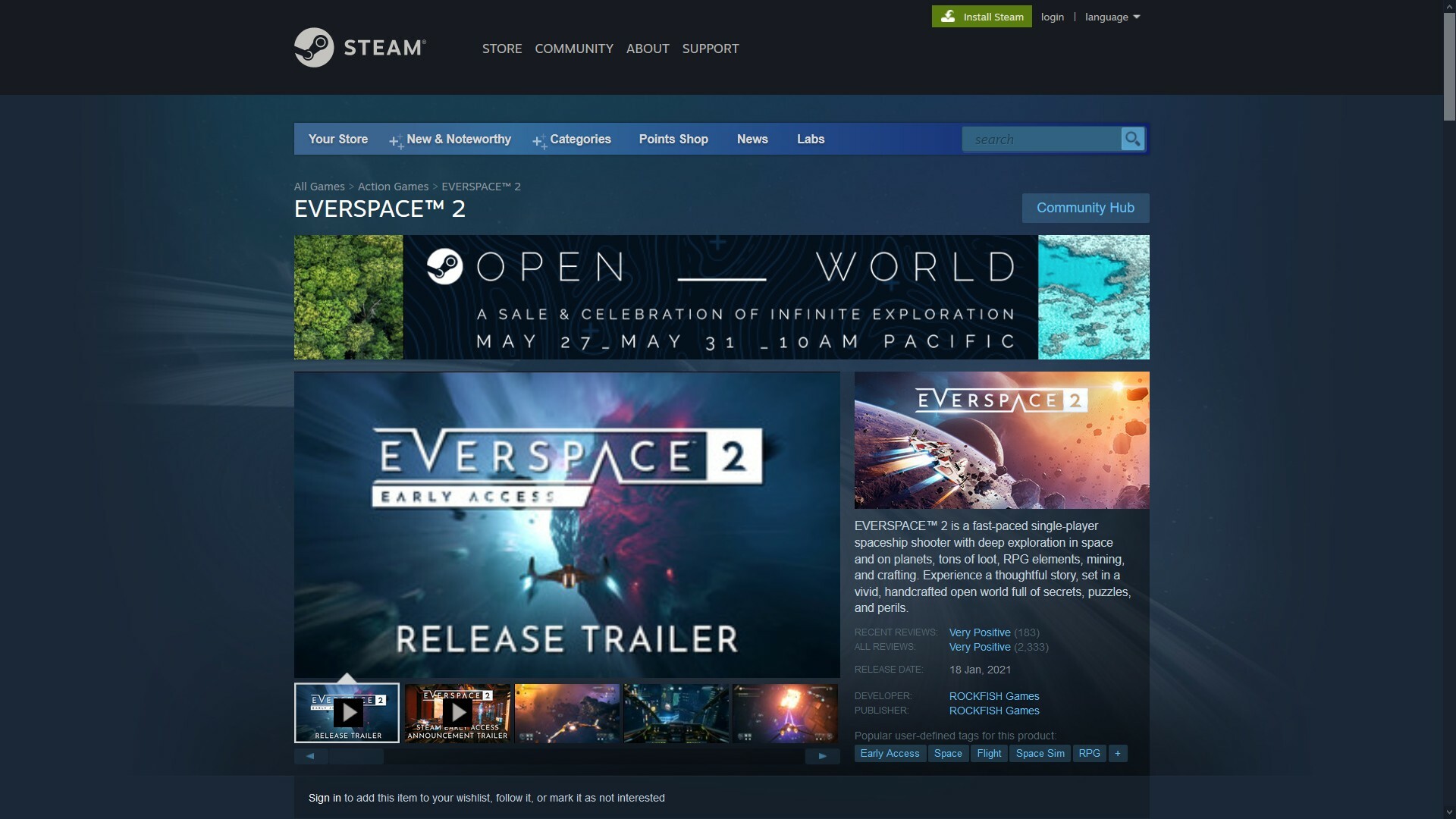Click the Flight tag icon

coord(988,753)
